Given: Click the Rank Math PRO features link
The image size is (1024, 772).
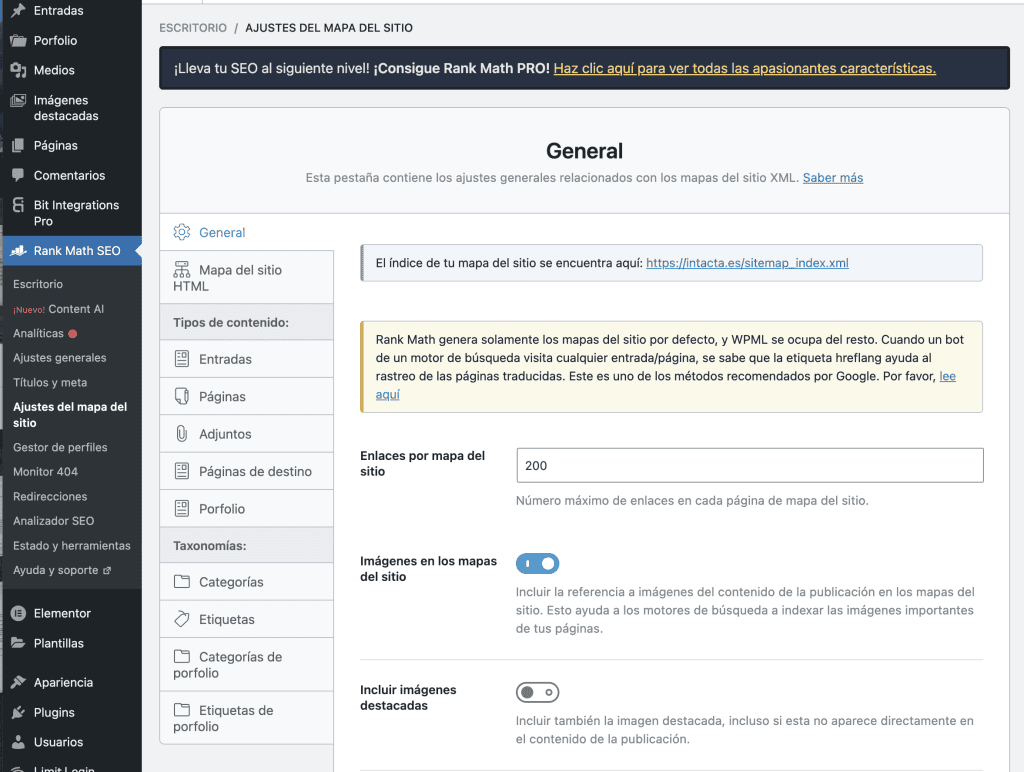Looking at the screenshot, I should pyautogui.click(x=744, y=68).
